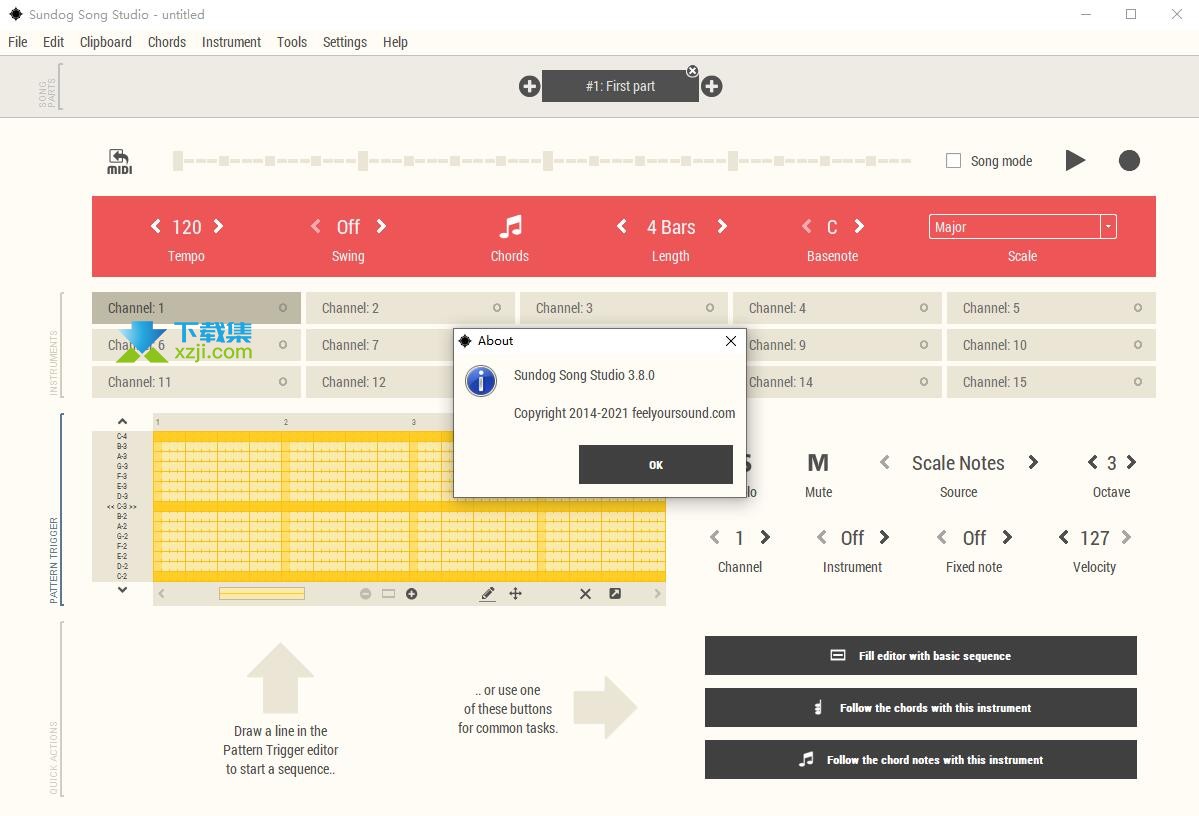Move pattern editor notes view down
Screen dimensions: 1199x816
122,590
